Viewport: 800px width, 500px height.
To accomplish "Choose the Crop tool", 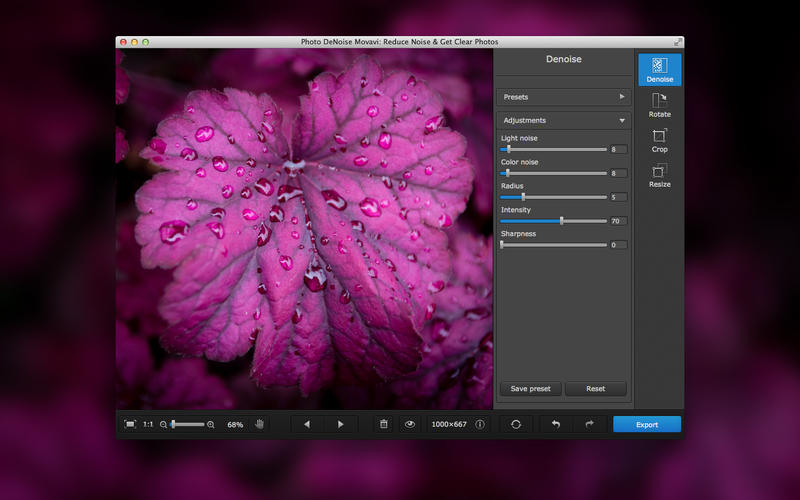I will 659,140.
